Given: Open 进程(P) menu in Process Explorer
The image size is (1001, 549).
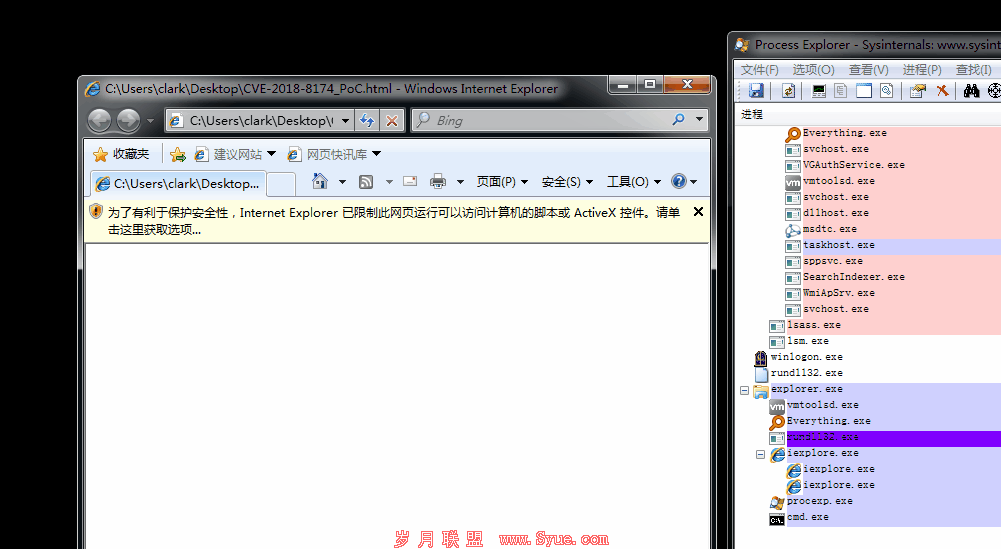Looking at the screenshot, I should pyautogui.click(x=922, y=70).
